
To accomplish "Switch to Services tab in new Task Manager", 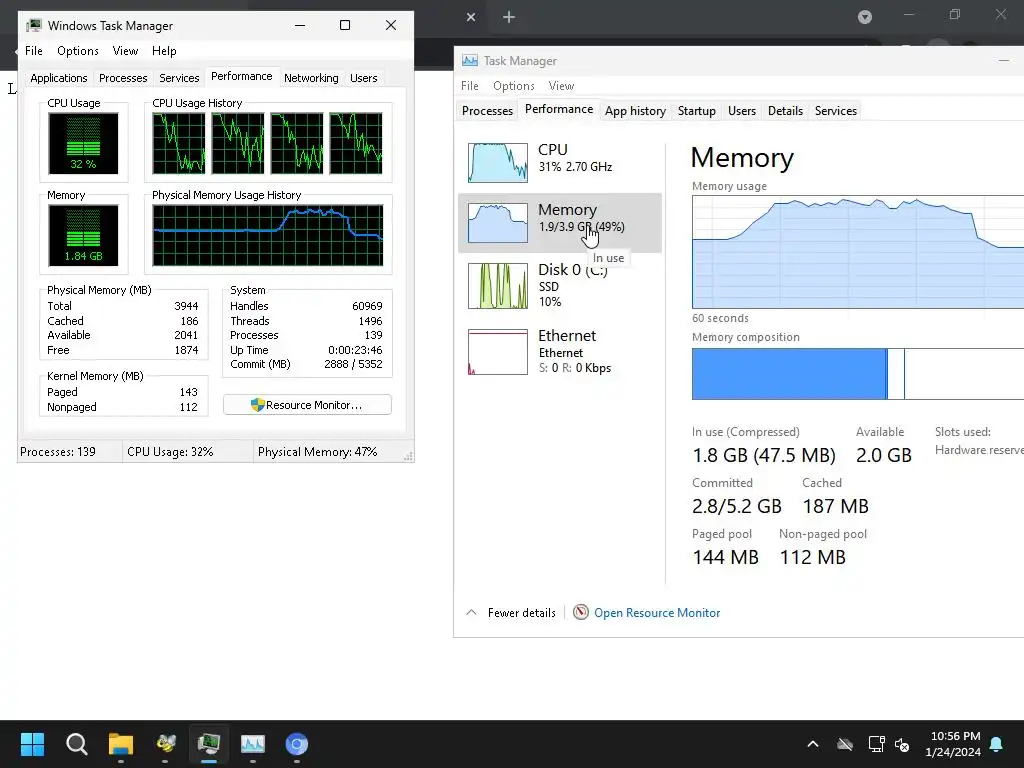I will [x=836, y=111].
